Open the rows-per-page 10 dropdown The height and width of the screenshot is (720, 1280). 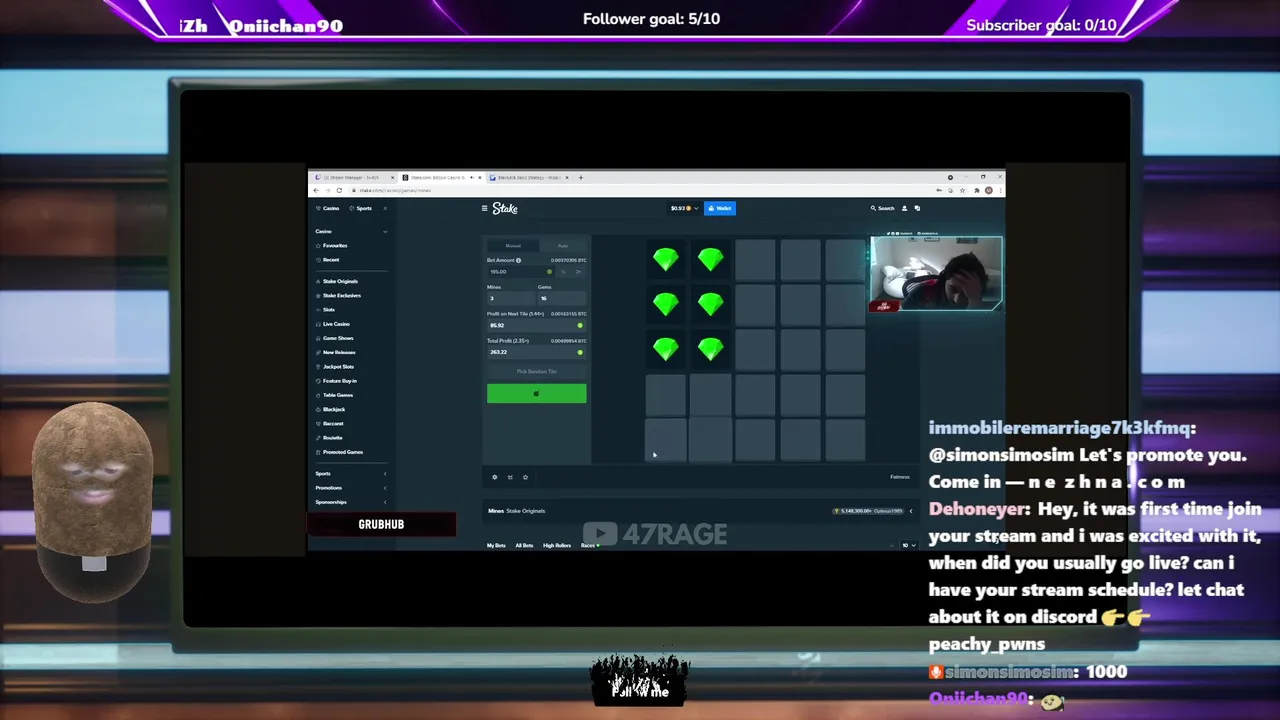(x=908, y=545)
